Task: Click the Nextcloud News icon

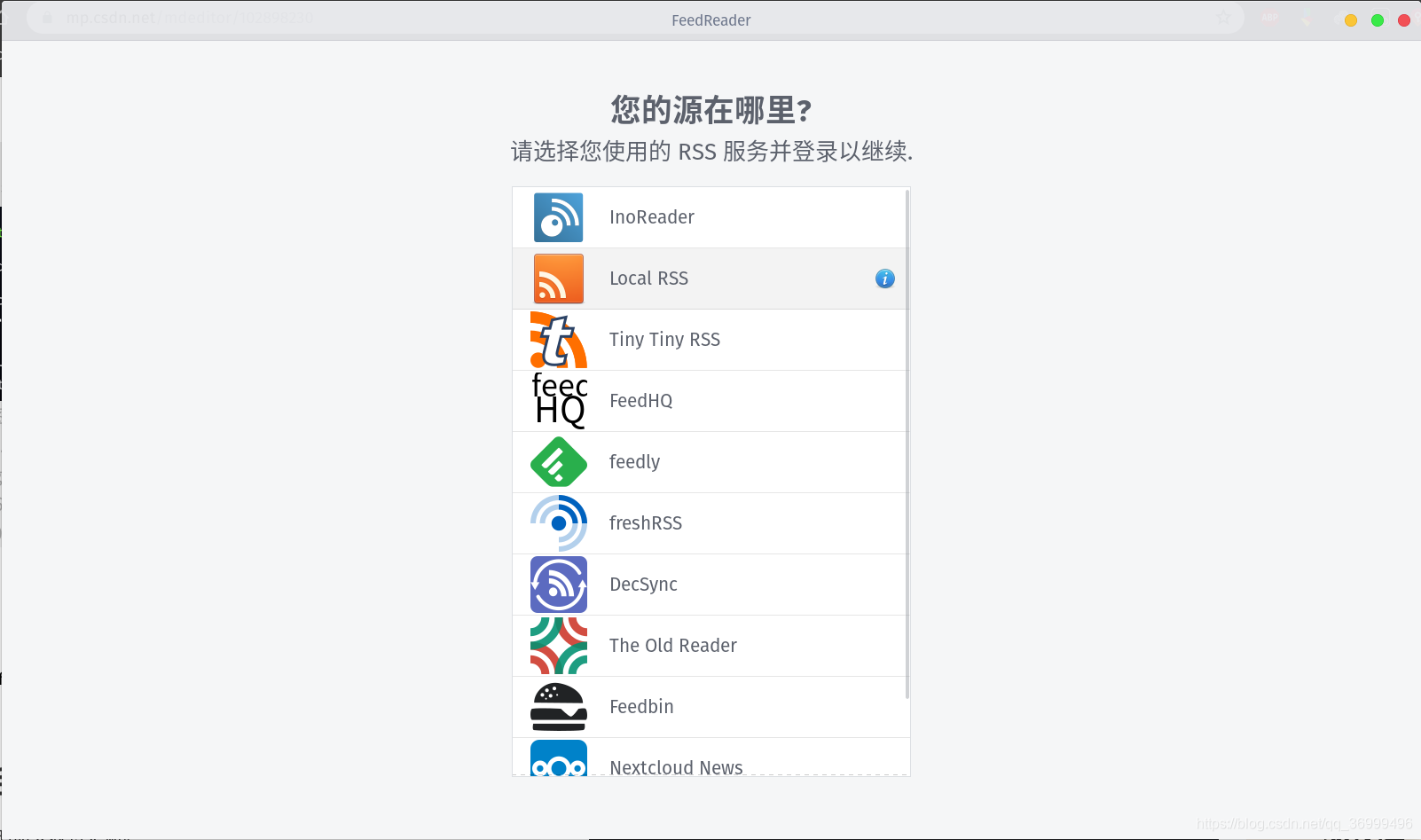Action: point(558,760)
